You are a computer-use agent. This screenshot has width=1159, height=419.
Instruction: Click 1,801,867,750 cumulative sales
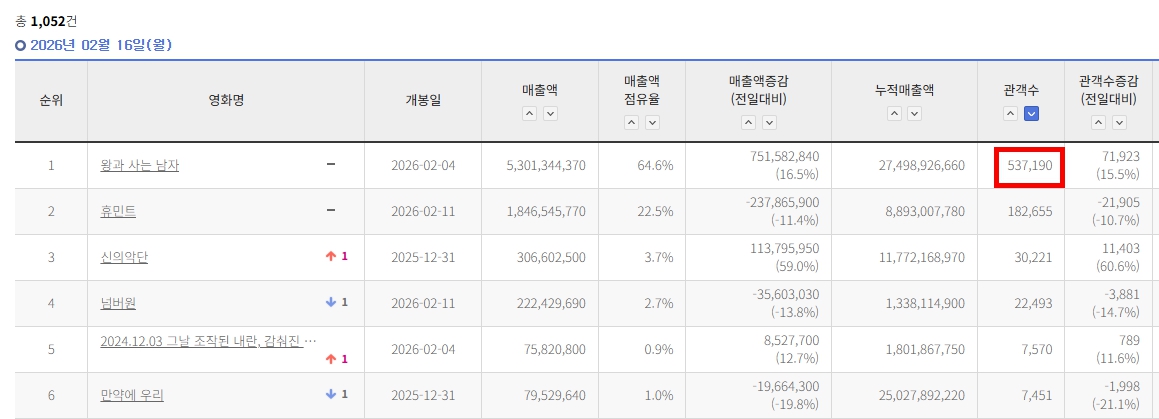click(x=925, y=350)
